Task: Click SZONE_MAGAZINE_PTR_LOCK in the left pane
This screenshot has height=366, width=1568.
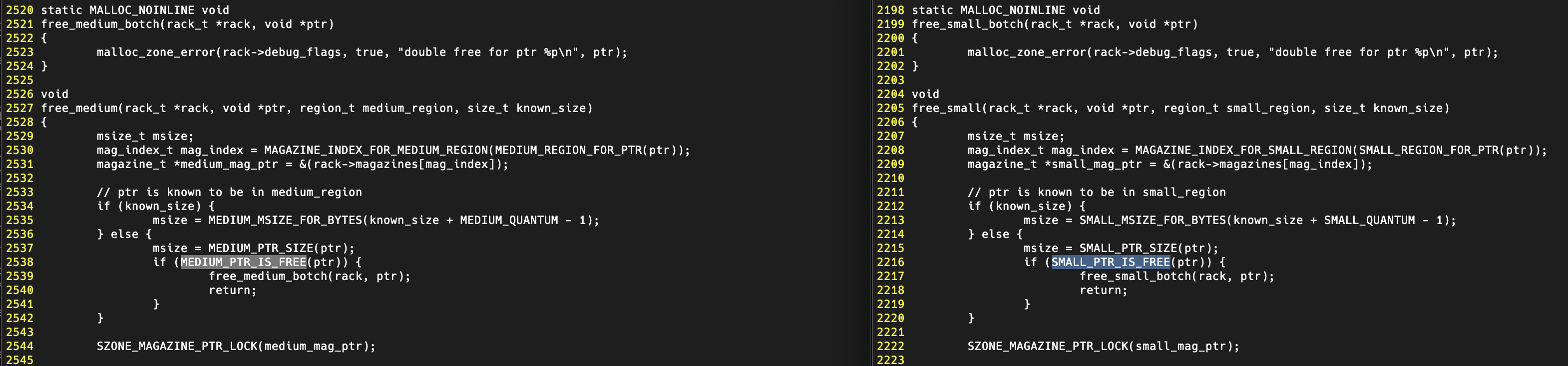Action: pos(176,346)
